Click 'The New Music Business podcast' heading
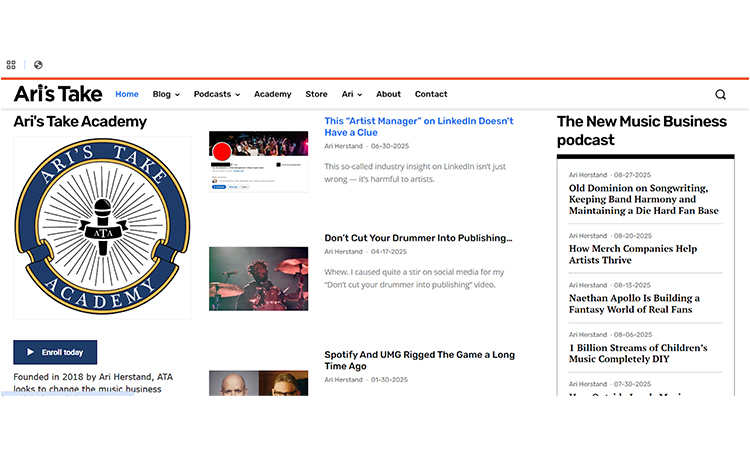 (x=641, y=131)
